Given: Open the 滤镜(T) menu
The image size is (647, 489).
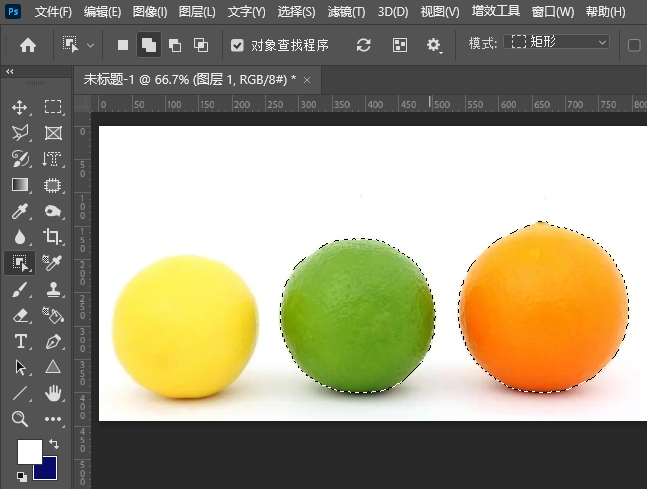Looking at the screenshot, I should click(x=346, y=12).
